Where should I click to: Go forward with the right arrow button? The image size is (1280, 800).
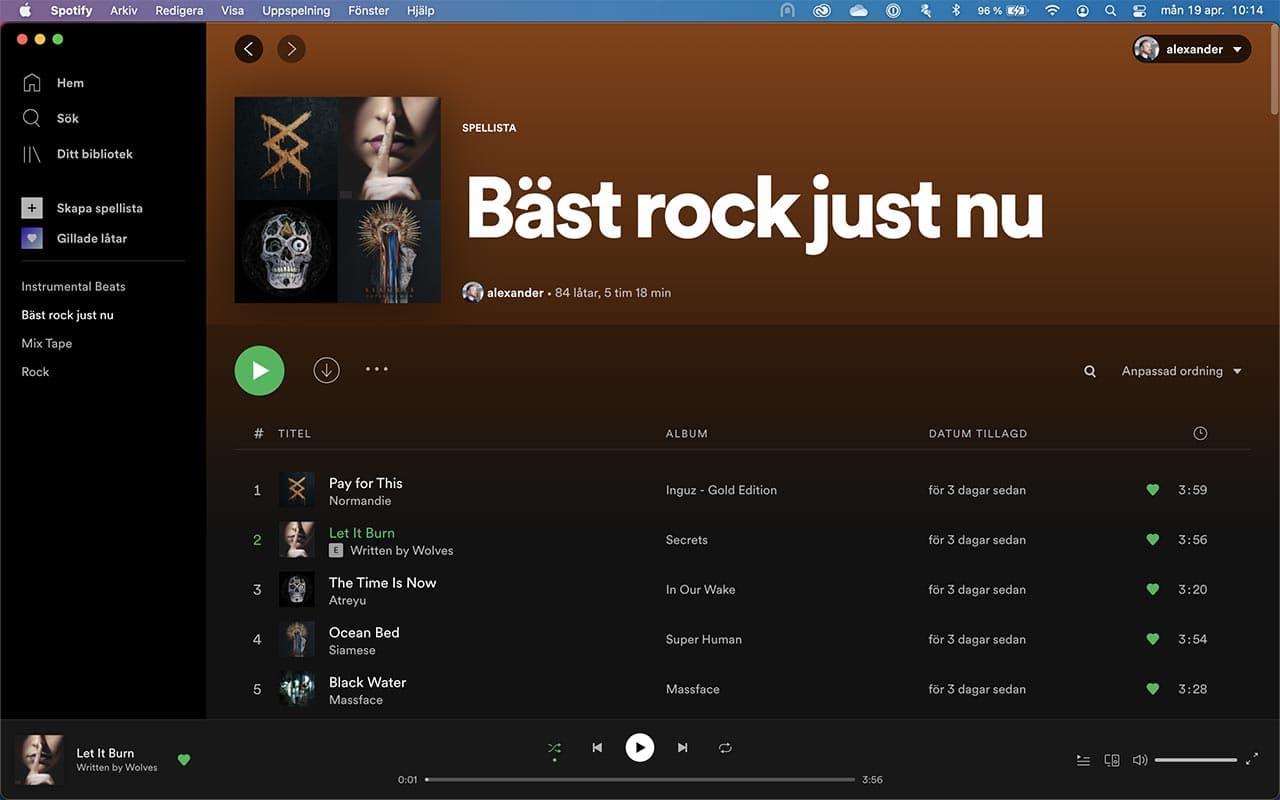coord(291,49)
